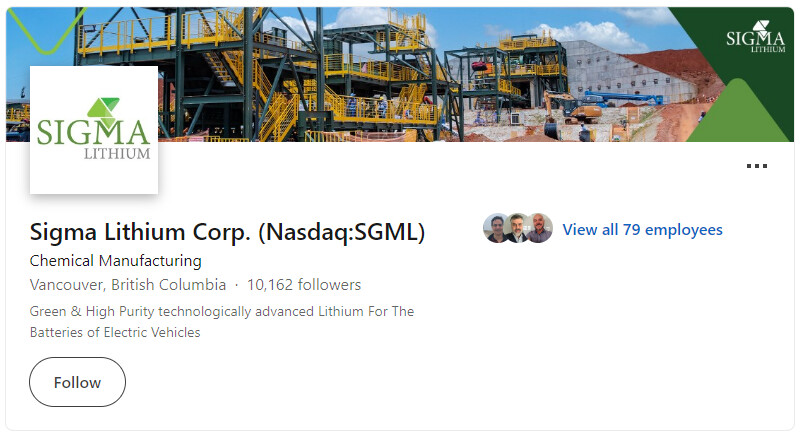803x438 pixels.
Task: Click the green checkmark shape in banner corner
Action: (46, 30)
